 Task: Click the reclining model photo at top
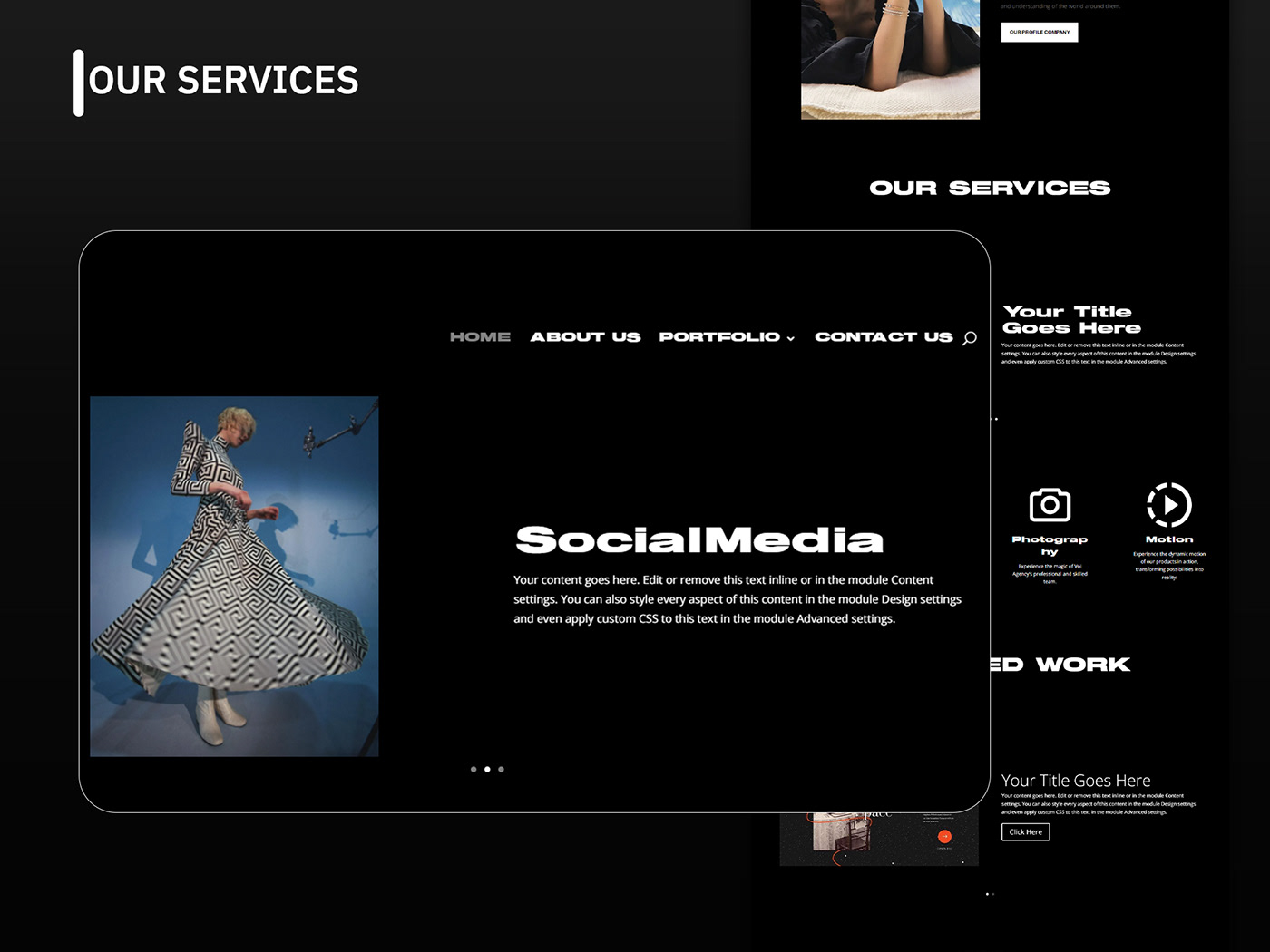tap(889, 59)
